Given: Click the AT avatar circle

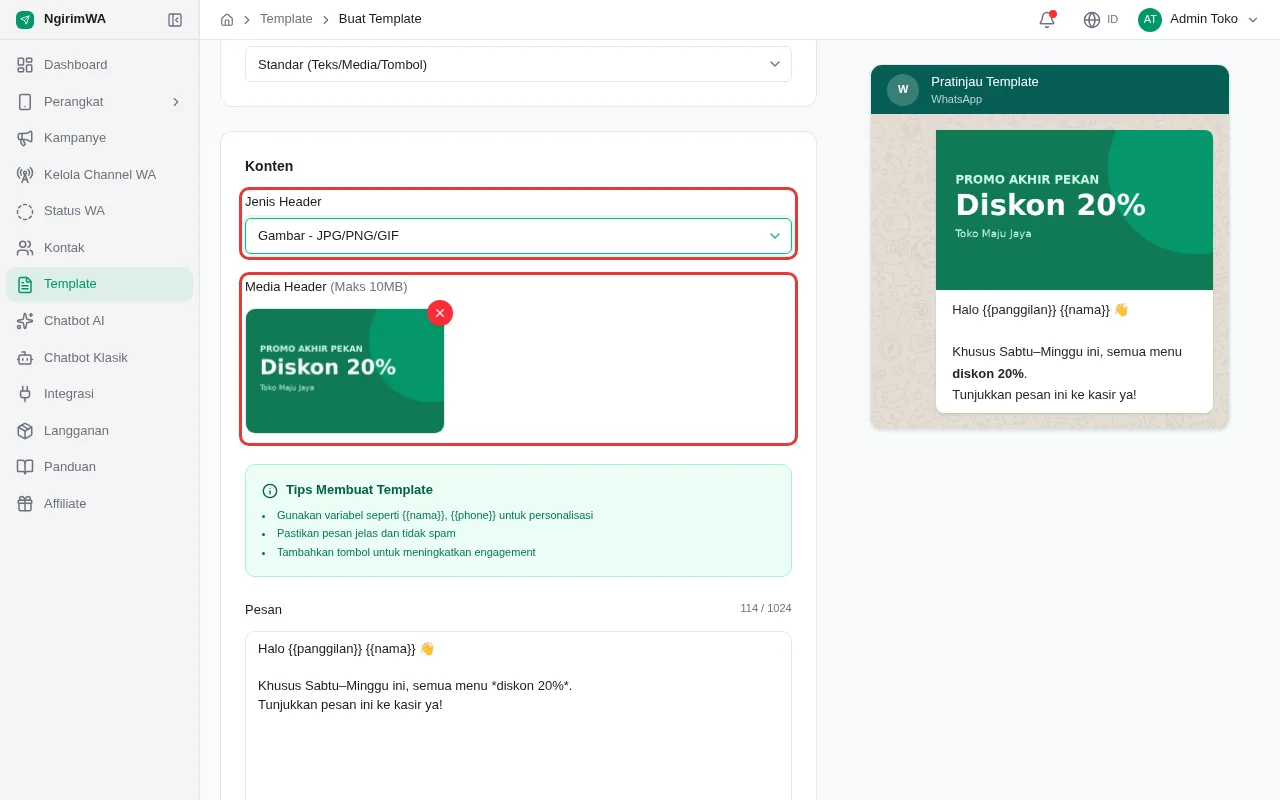Looking at the screenshot, I should [1150, 19].
